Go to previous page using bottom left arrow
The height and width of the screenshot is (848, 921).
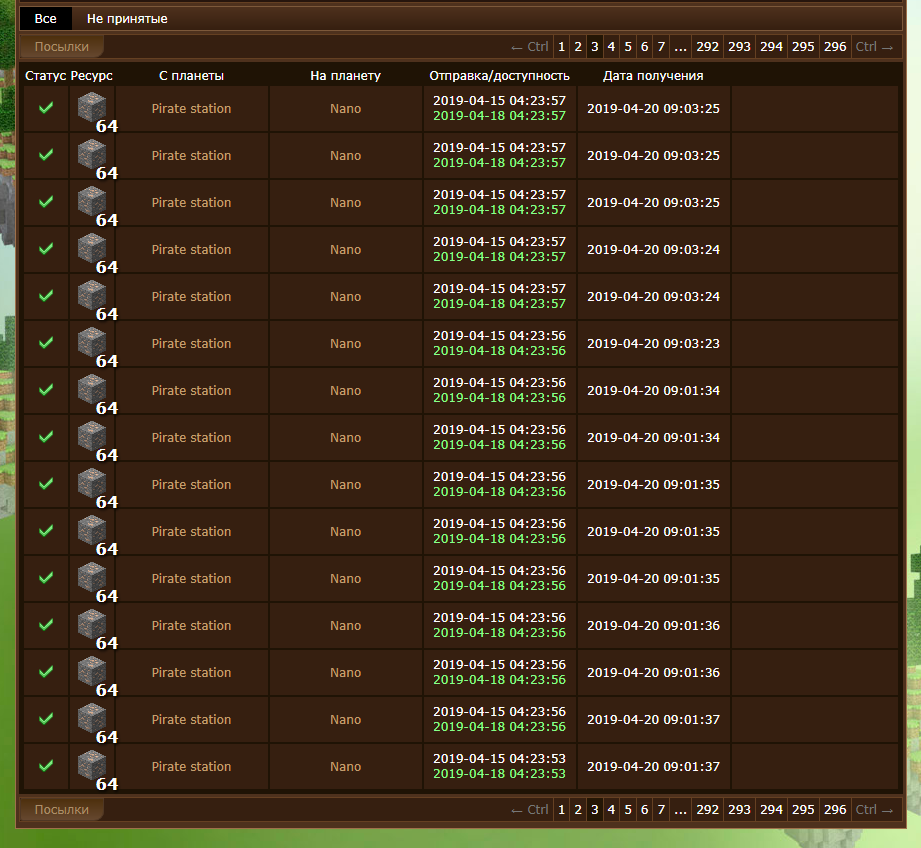point(529,810)
